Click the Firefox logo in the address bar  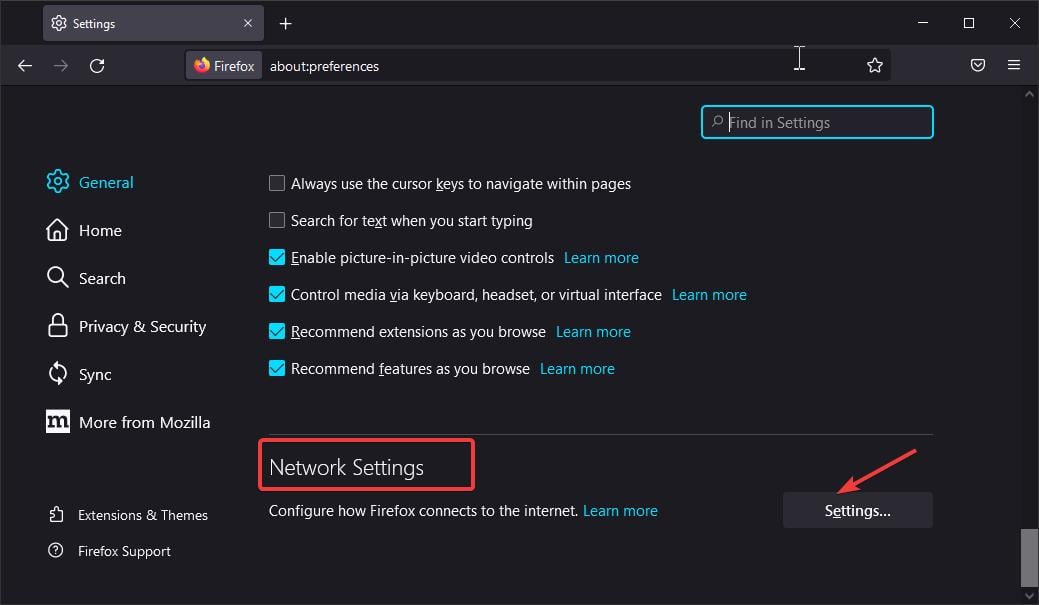(x=203, y=66)
